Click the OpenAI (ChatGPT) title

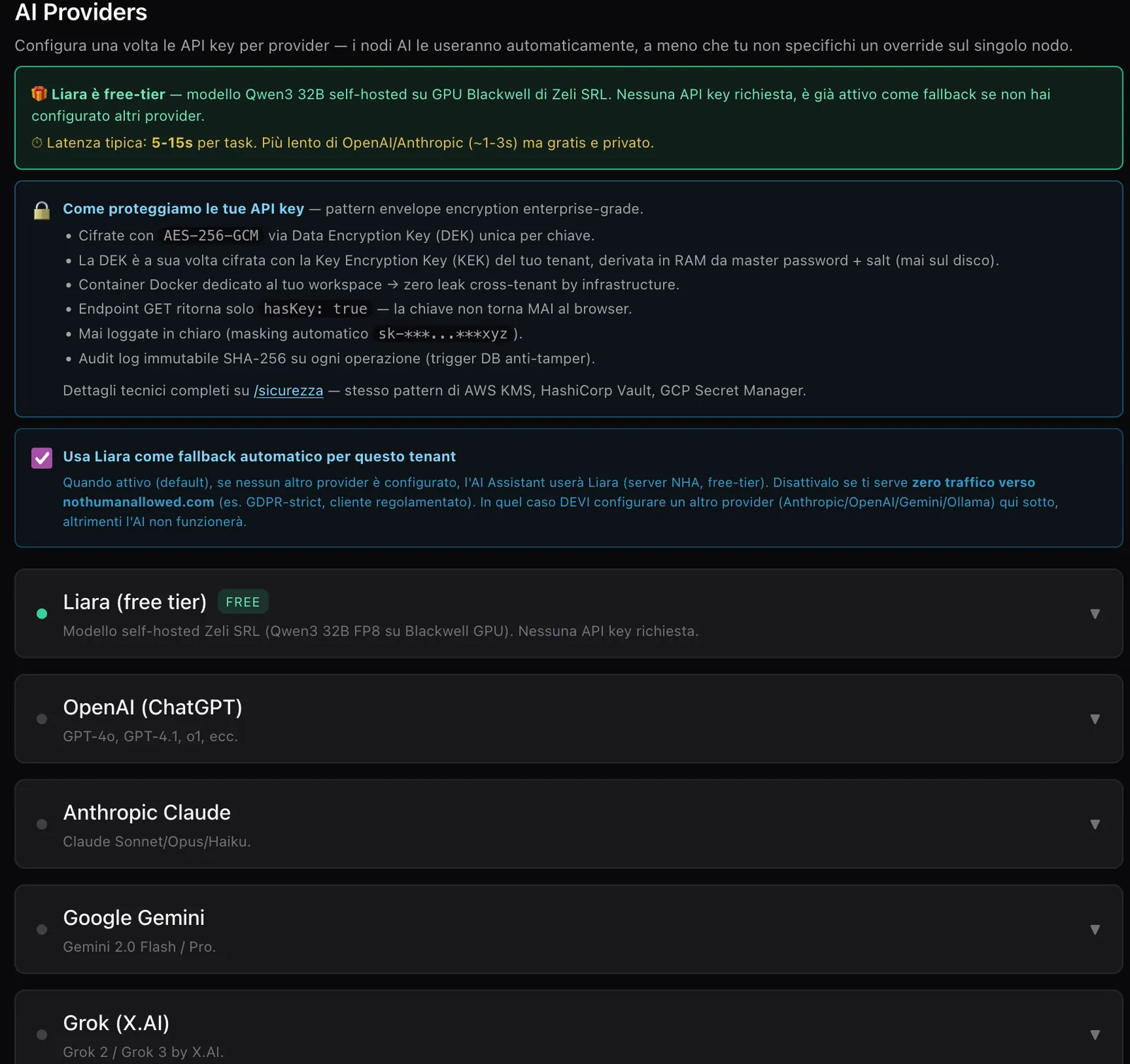(153, 707)
